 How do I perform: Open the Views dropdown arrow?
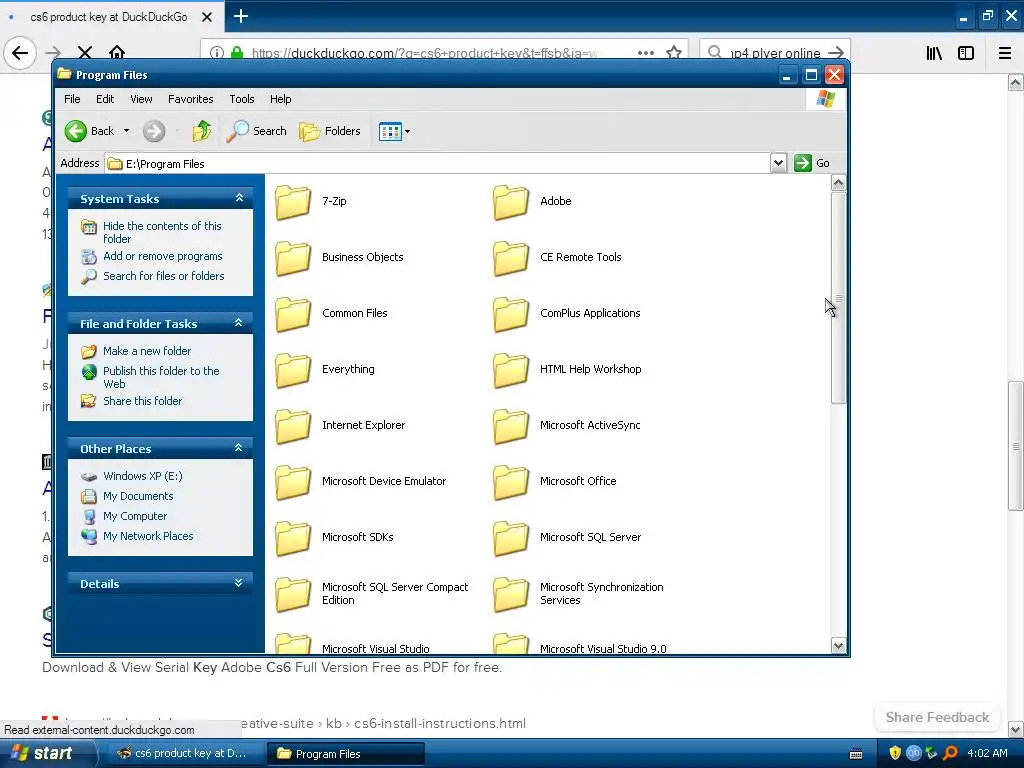(408, 131)
